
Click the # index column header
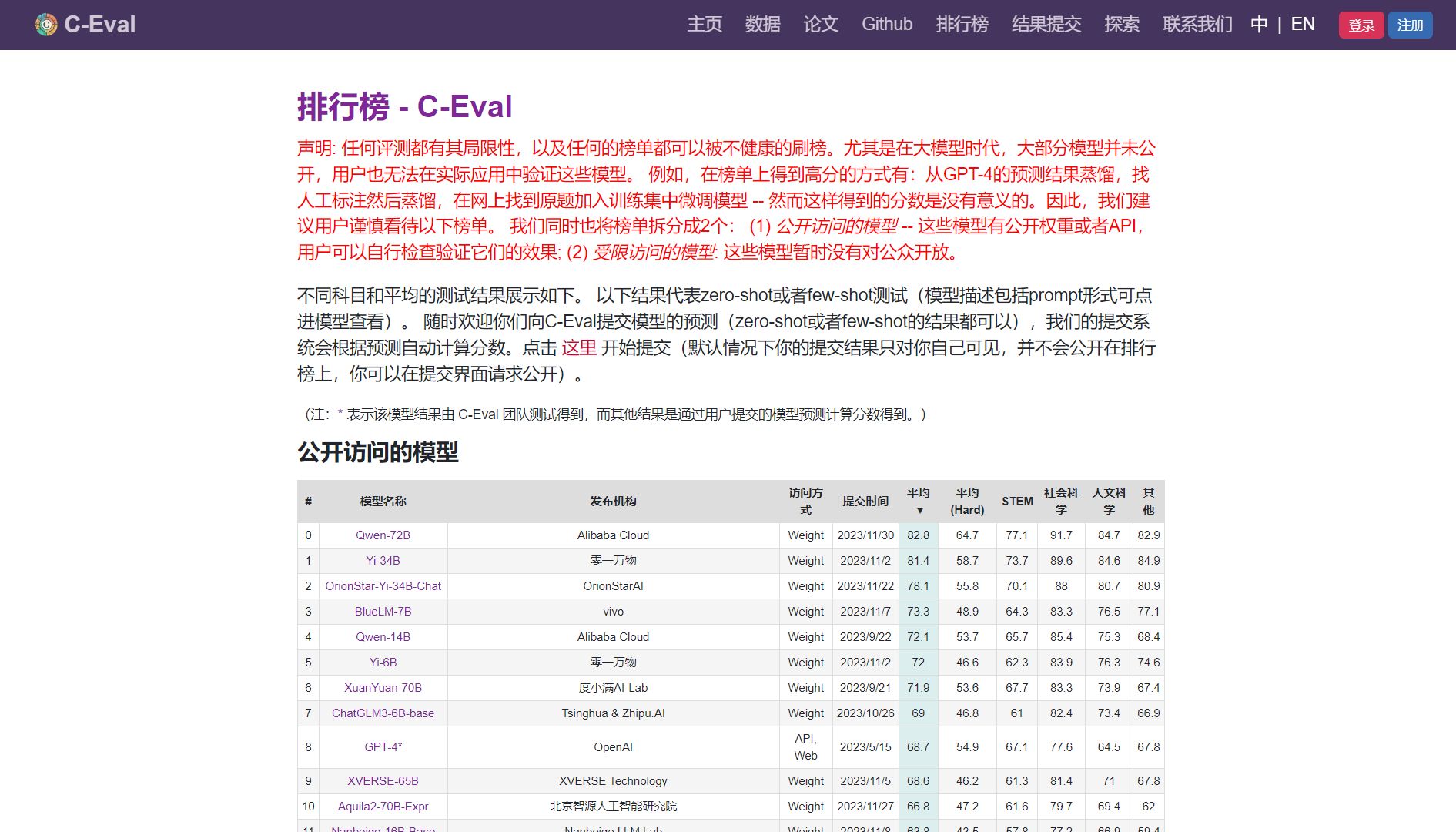[x=308, y=501]
